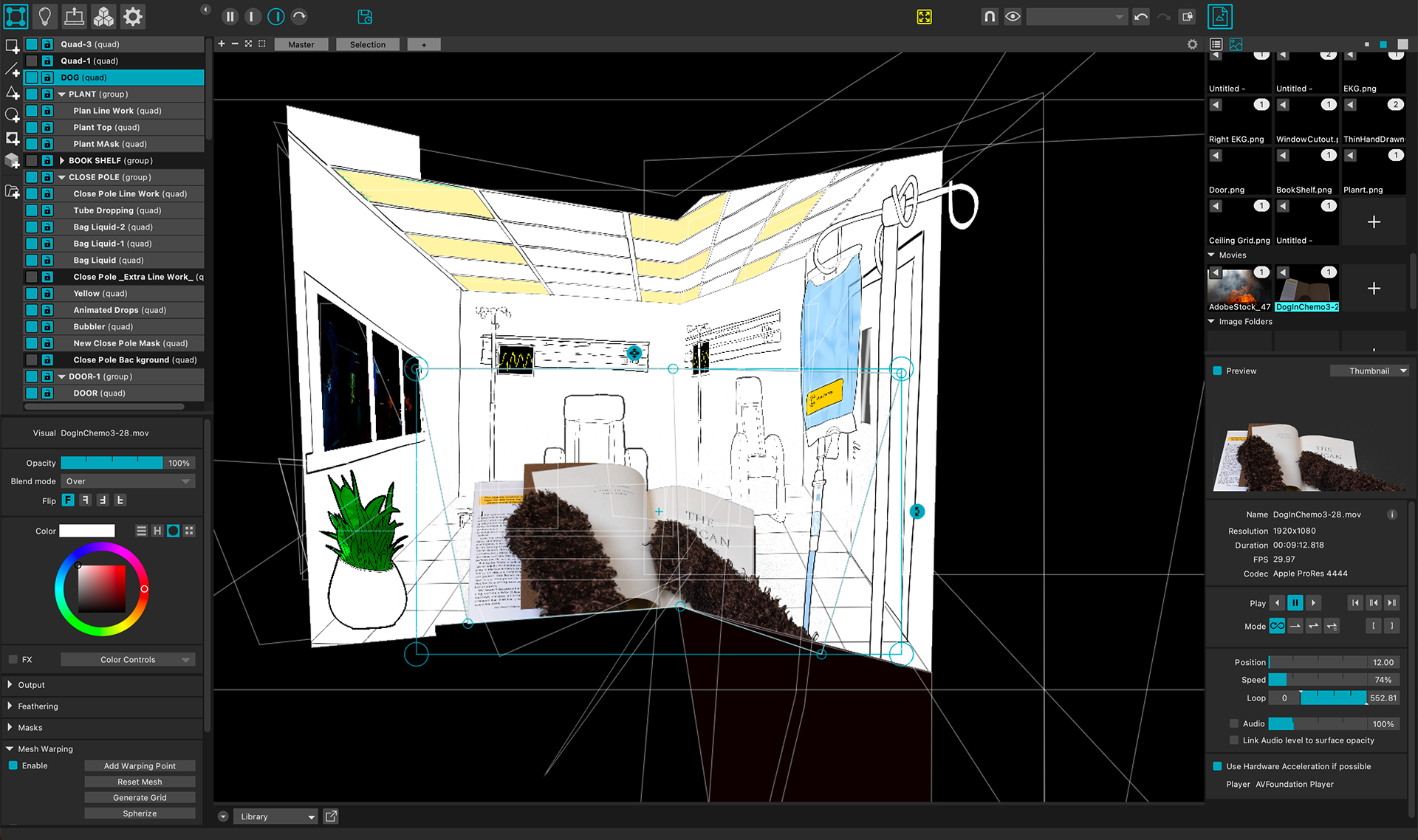This screenshot has height=840, width=1418.
Task: Toggle visibility of Quad-1 layer
Action: coord(32,61)
